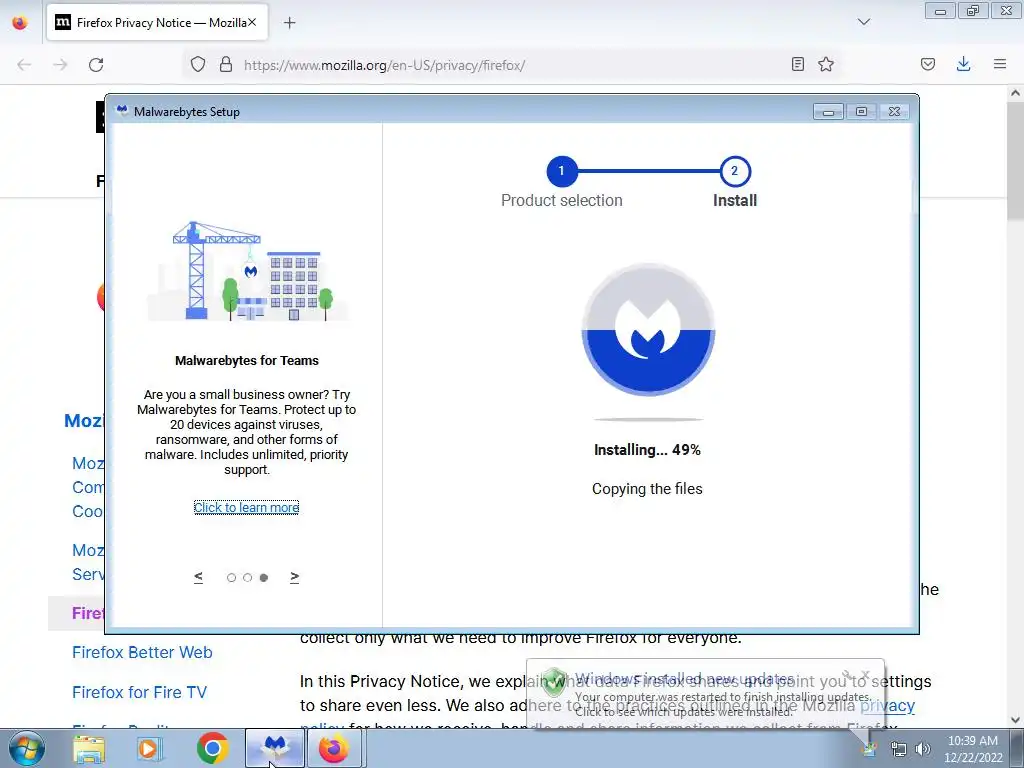
Task: Show next promo slide with right arrow
Action: click(295, 577)
